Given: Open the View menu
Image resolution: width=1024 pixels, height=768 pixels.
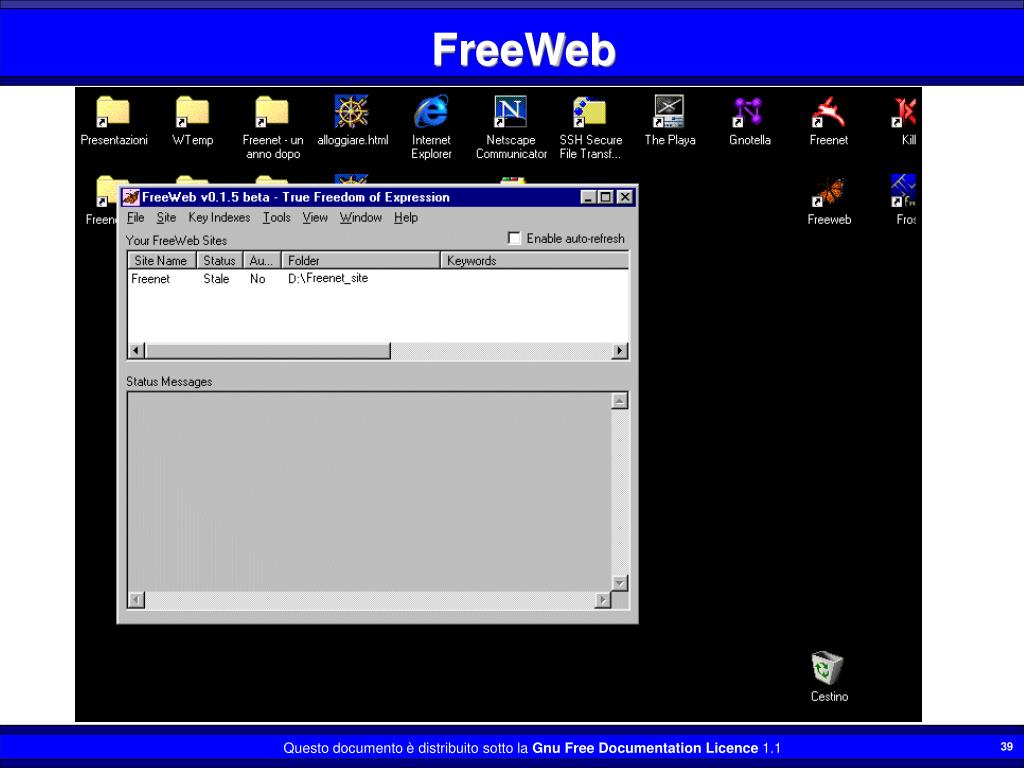Looking at the screenshot, I should [x=315, y=217].
